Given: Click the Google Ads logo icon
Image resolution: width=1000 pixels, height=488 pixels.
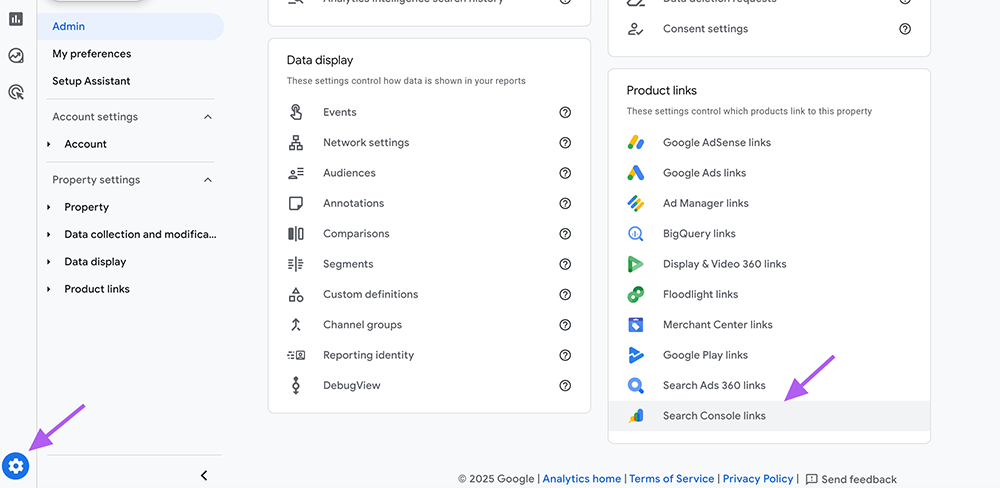Looking at the screenshot, I should [x=636, y=173].
